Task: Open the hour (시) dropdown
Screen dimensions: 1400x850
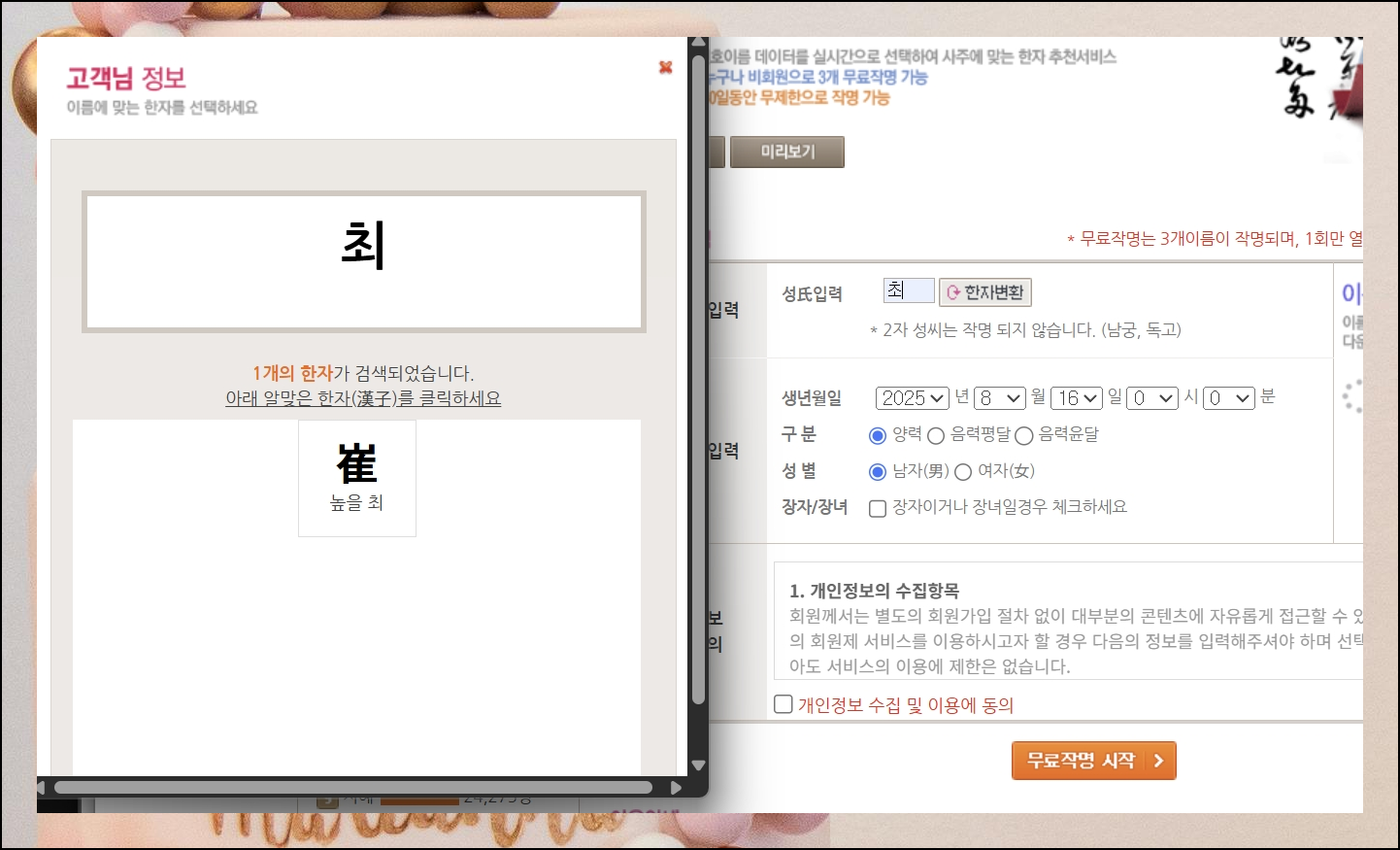Action: coord(1152,398)
